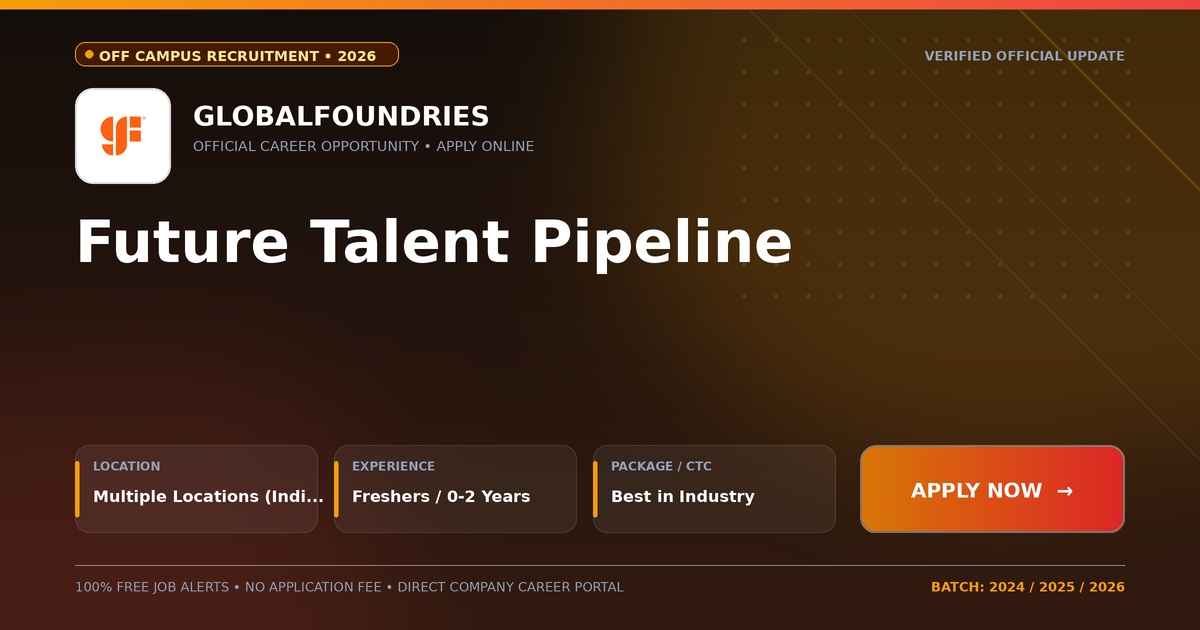The width and height of the screenshot is (1200, 630).
Task: Open the Experience info card
Action: point(455,489)
